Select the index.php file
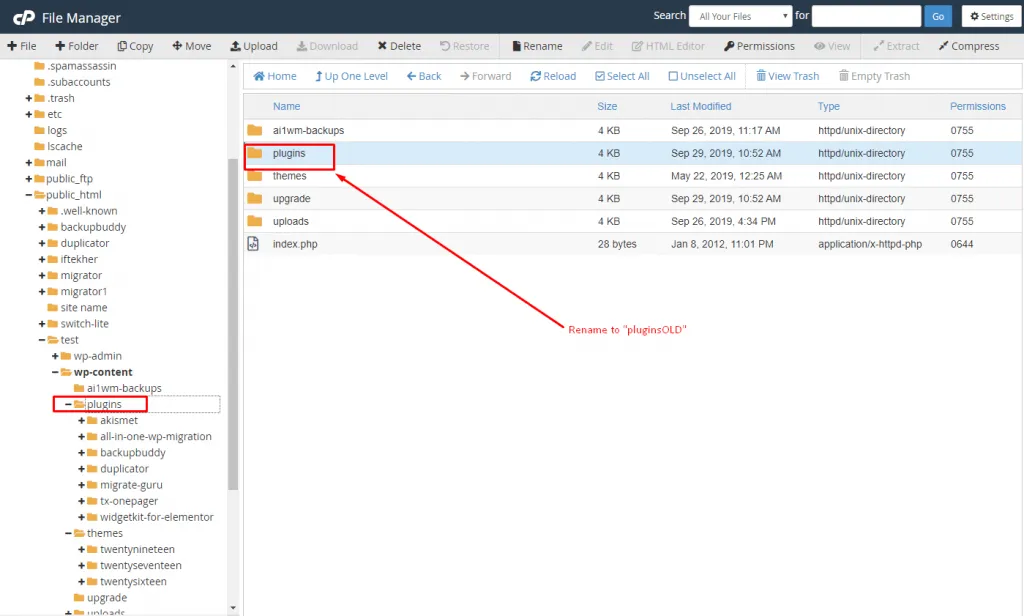The image size is (1024, 616). [x=633, y=244]
